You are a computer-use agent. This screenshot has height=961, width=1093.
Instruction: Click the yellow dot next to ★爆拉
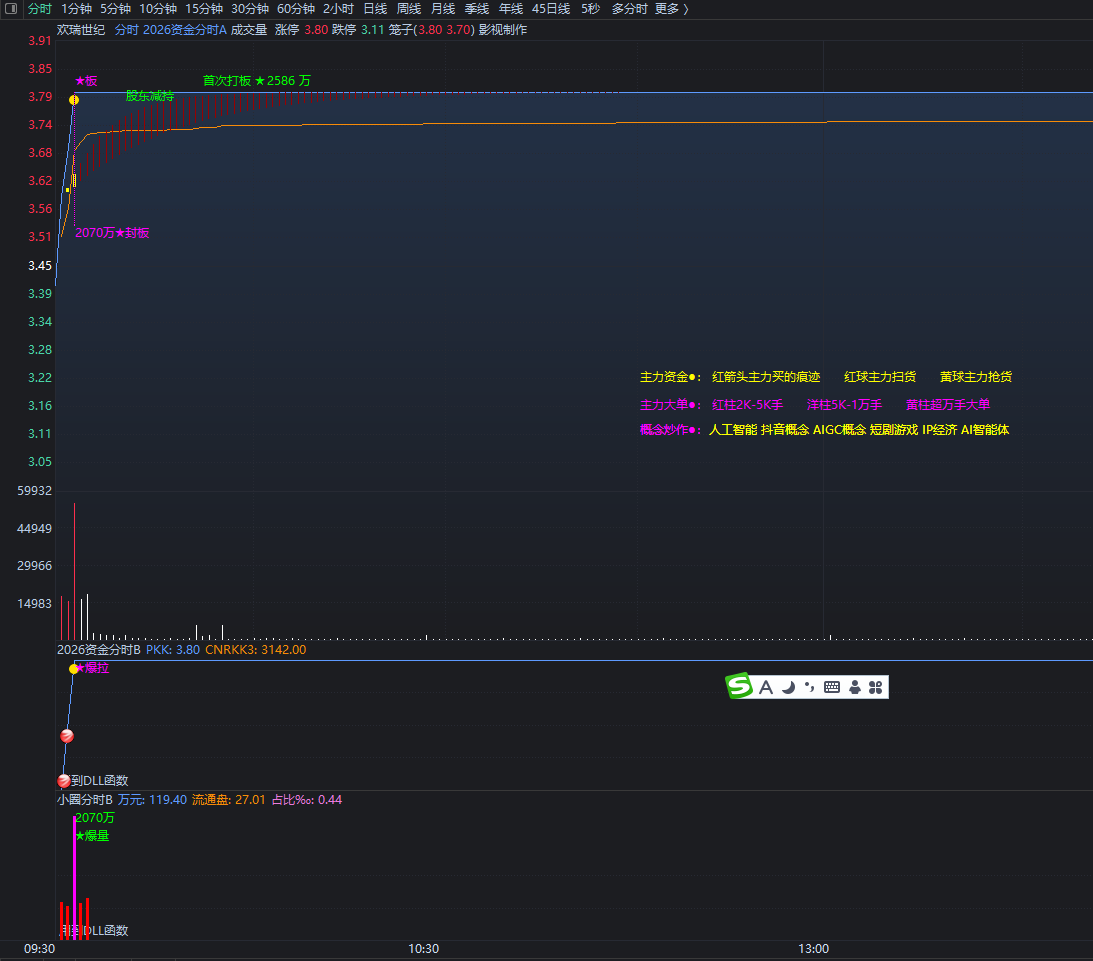click(73, 669)
